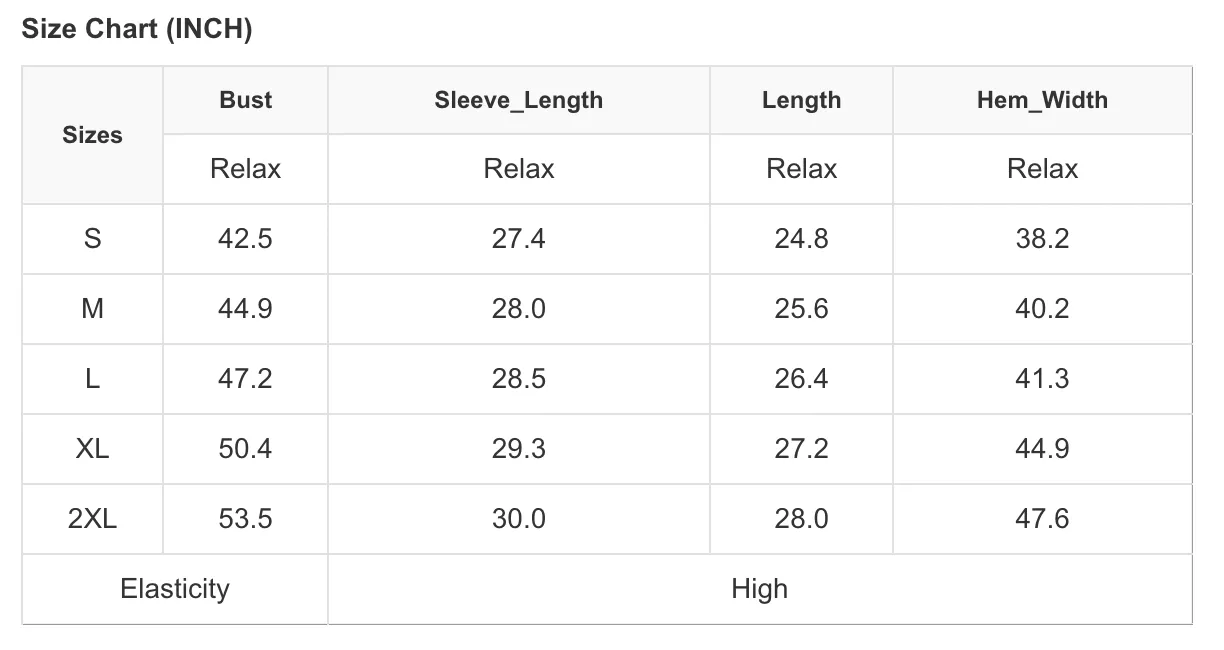
Task: Click the XL size row label
Action: click(92, 449)
